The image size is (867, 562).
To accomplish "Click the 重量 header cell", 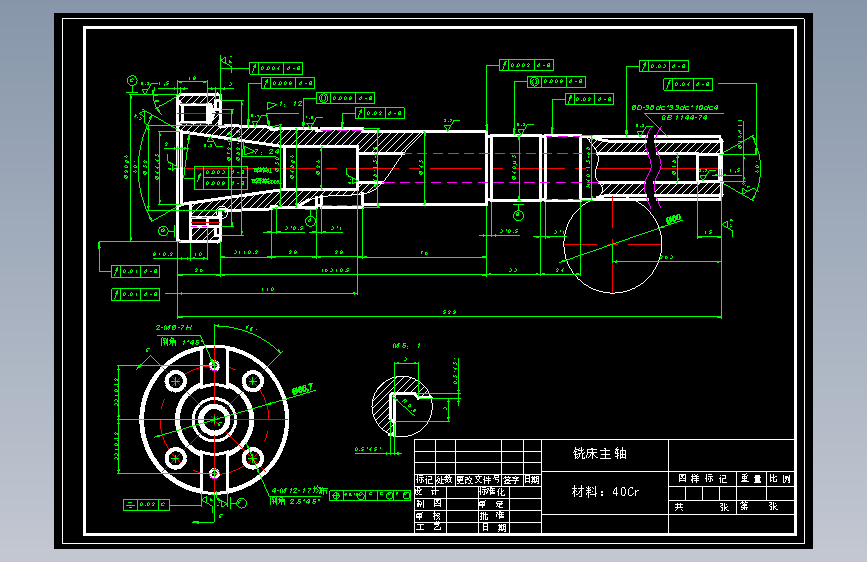I will pyautogui.click(x=751, y=478).
